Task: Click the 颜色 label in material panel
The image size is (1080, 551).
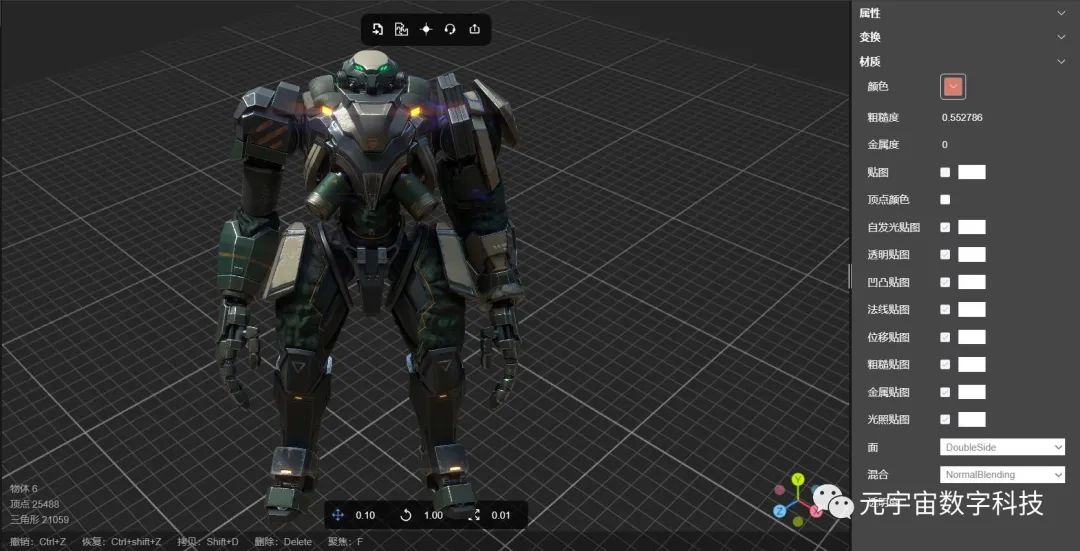Action: [x=878, y=87]
